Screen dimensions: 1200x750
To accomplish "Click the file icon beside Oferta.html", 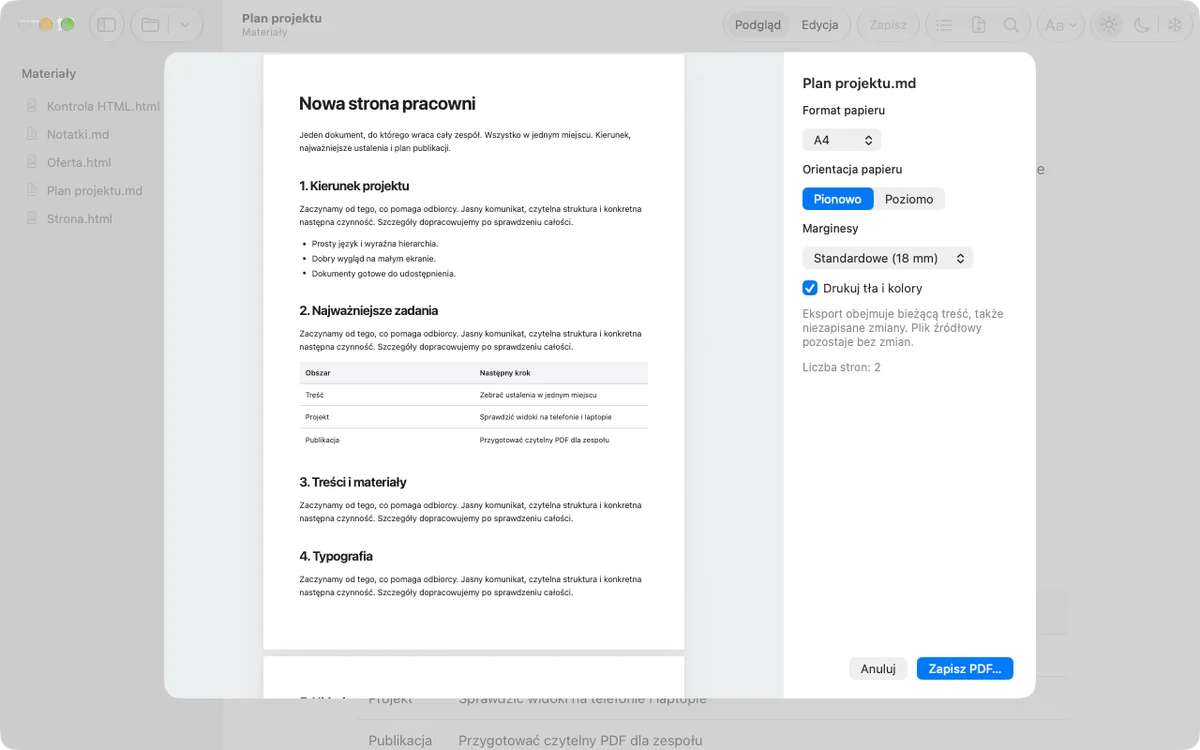I will [x=33, y=162].
